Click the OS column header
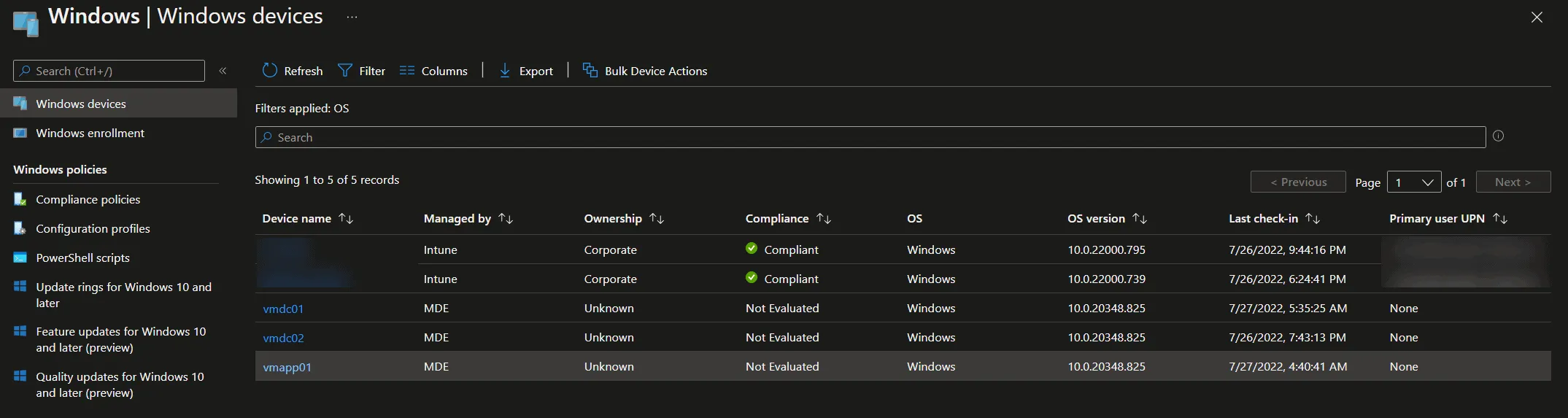 click(x=914, y=219)
